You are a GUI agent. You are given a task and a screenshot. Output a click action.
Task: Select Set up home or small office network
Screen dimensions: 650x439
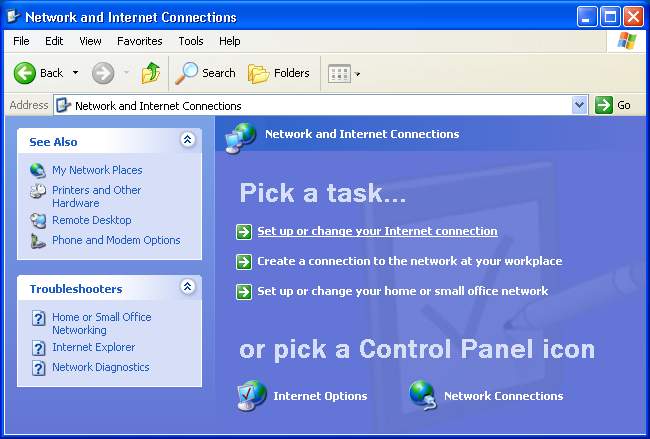[x=403, y=291]
